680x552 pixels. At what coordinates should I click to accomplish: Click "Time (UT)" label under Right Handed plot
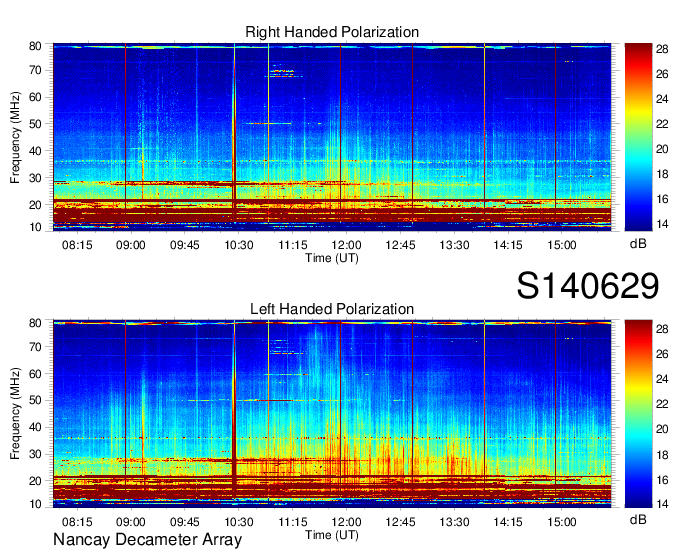click(332, 258)
